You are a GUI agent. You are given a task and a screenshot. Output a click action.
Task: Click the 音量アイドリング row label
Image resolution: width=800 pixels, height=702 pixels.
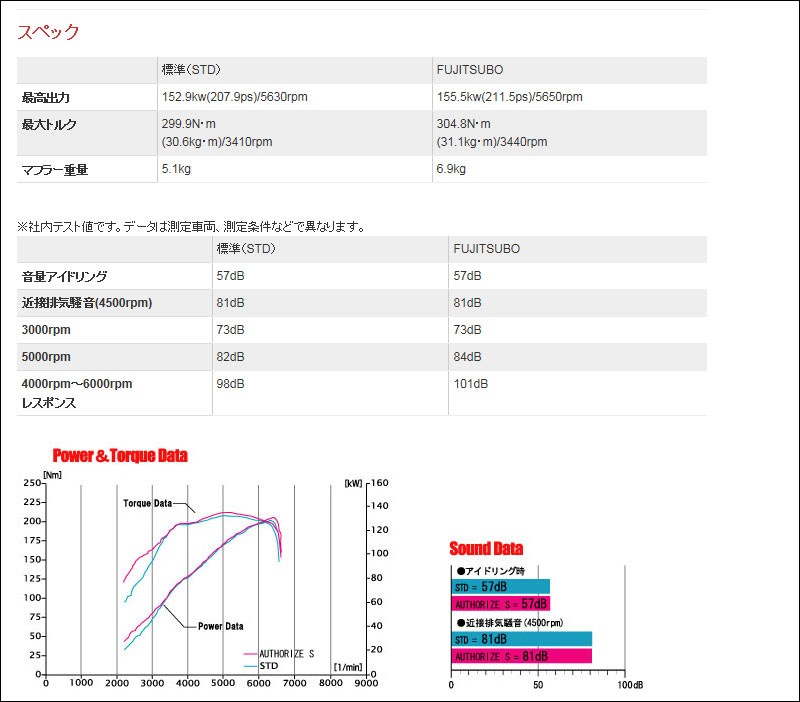[64, 277]
